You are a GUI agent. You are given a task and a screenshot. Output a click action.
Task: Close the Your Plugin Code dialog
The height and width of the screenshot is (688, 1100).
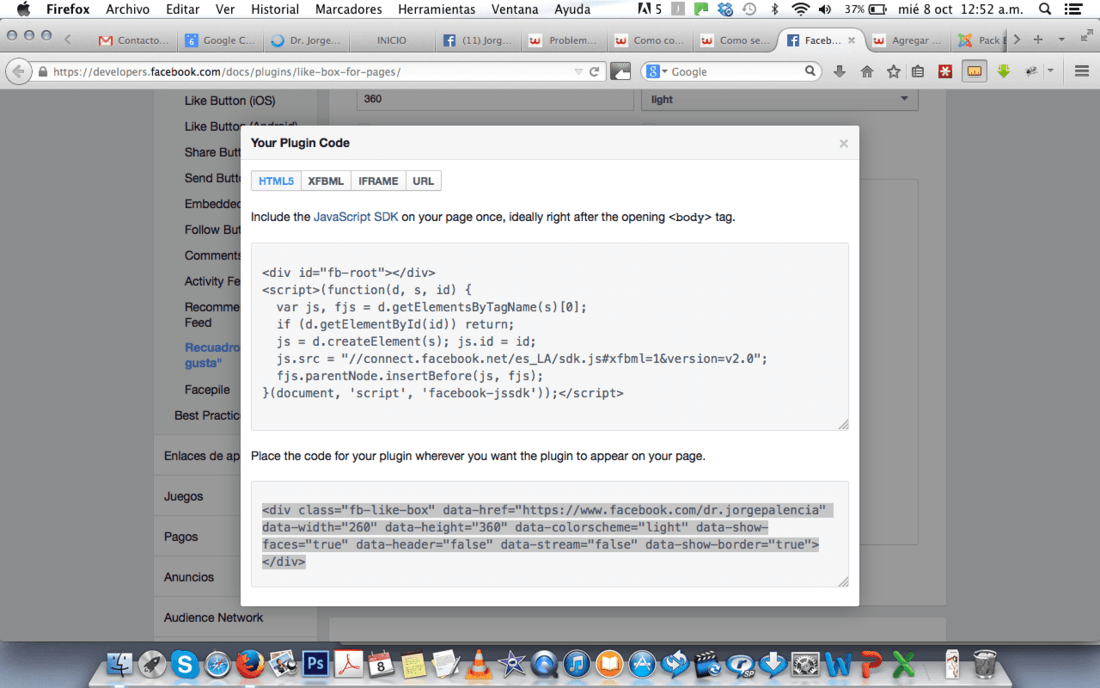point(843,144)
